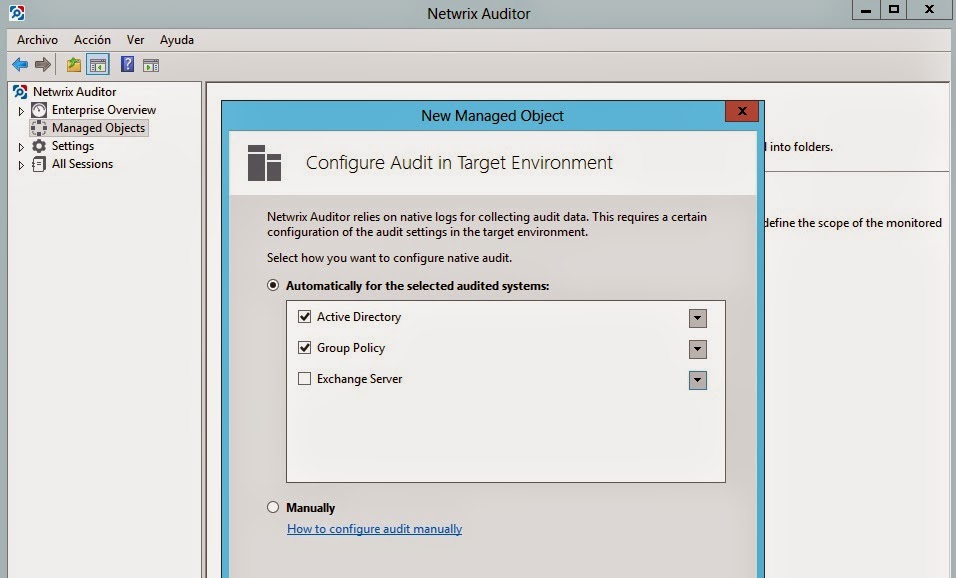Open the Group Policy dropdown arrow
This screenshot has width=956, height=578.
point(698,349)
